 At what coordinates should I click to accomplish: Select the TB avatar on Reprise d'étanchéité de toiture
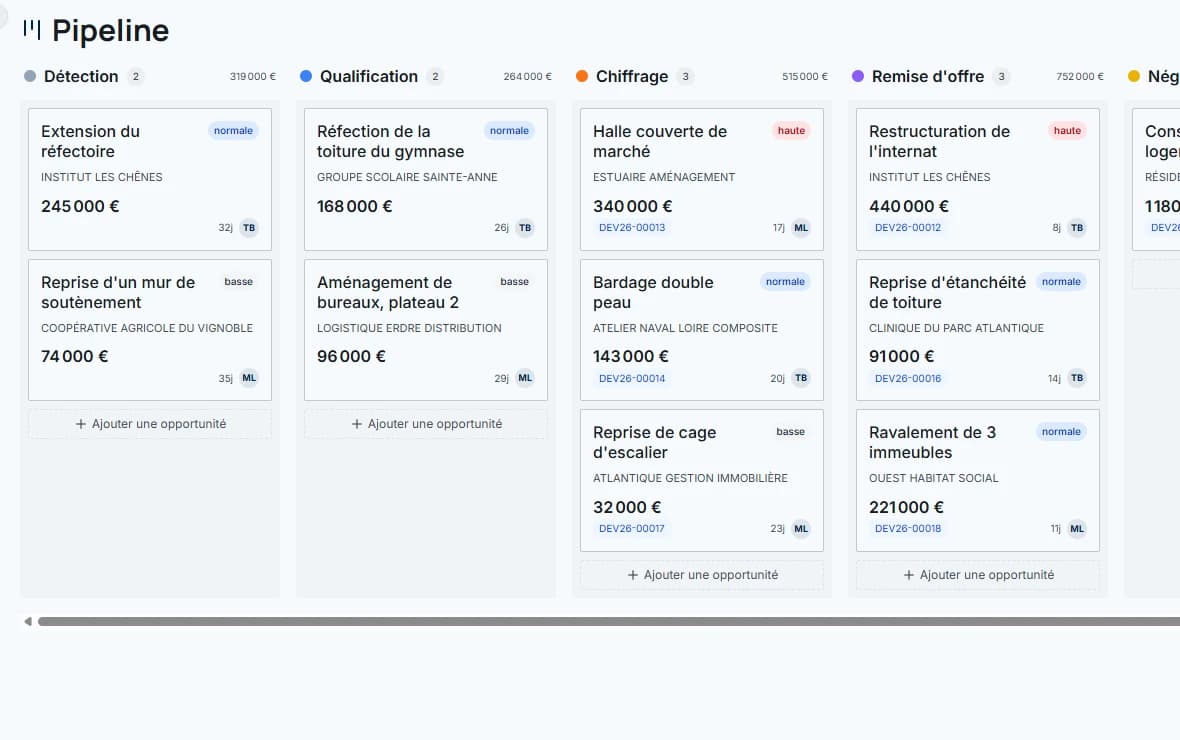point(1077,378)
